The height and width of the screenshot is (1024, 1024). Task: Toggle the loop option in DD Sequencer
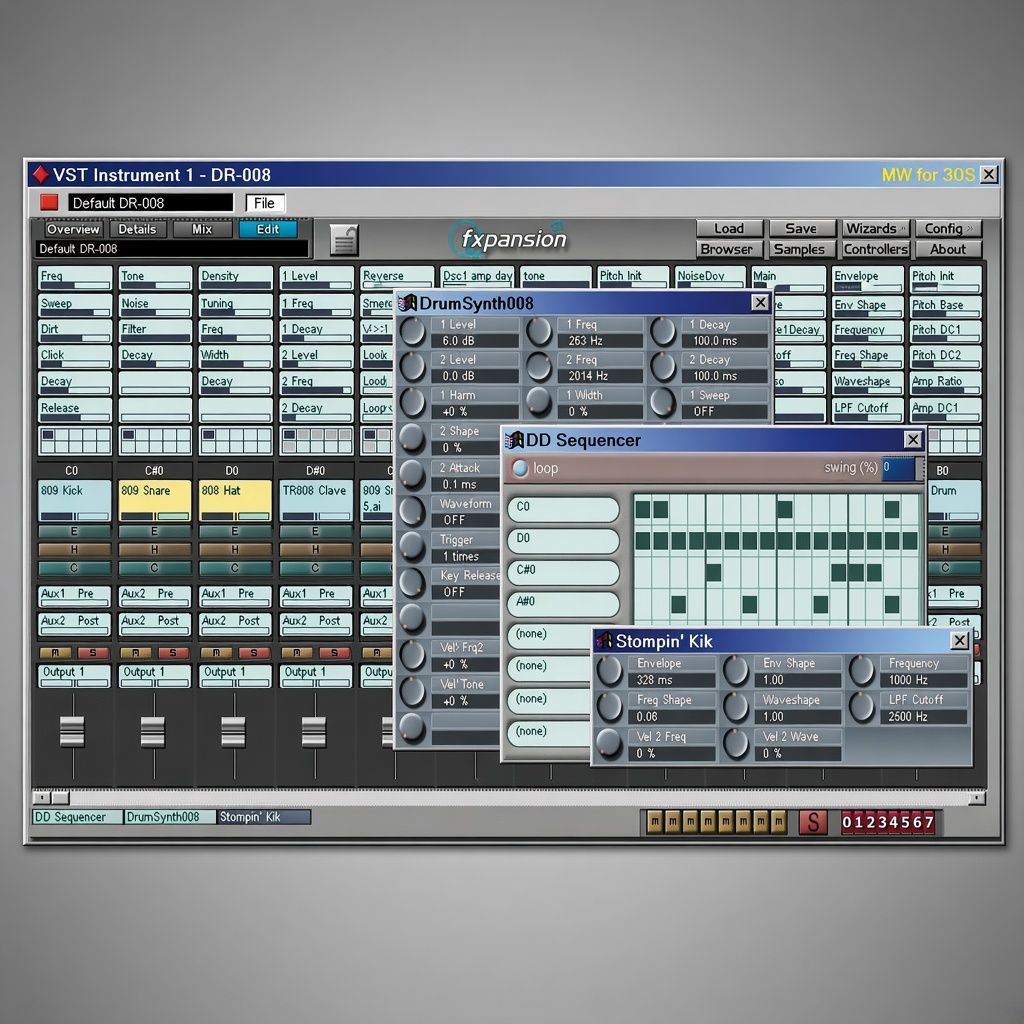pos(520,468)
